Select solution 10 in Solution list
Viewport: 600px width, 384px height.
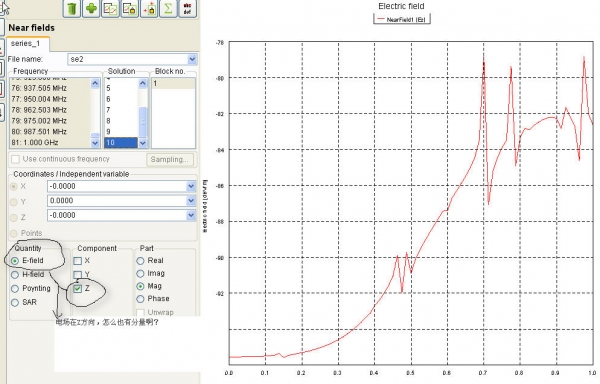click(121, 143)
